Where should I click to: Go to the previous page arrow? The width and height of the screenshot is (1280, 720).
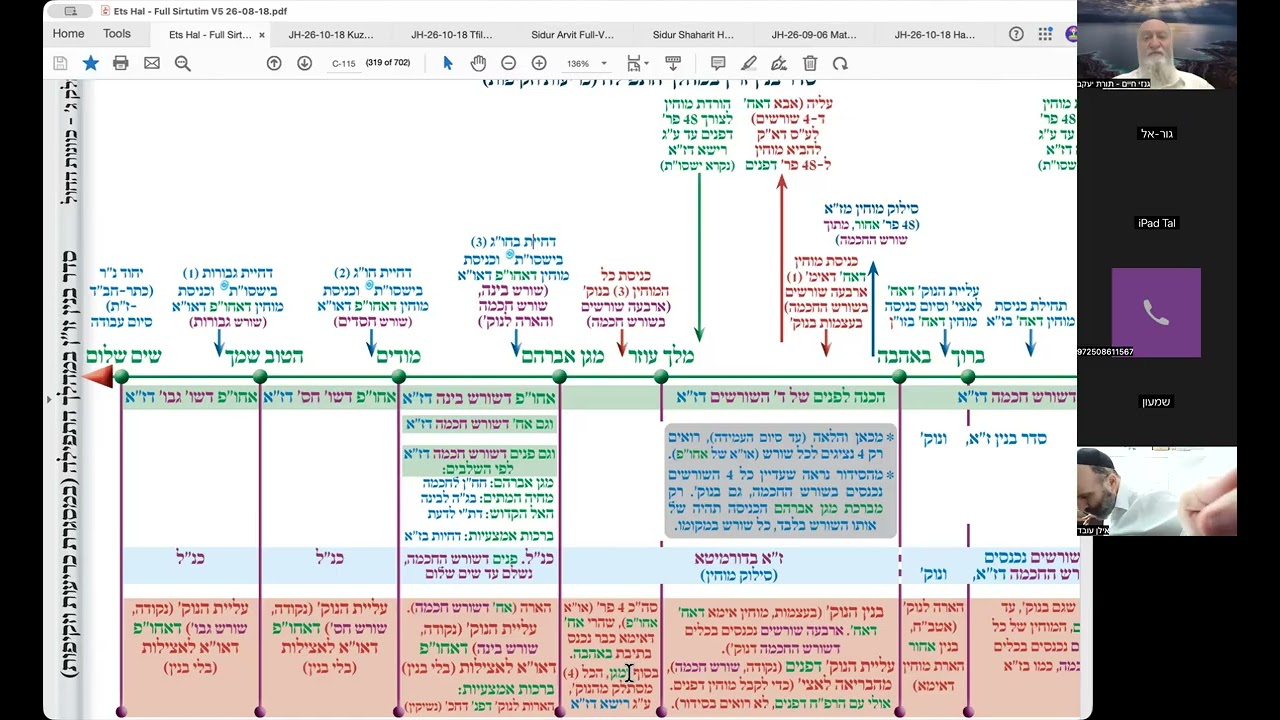(x=274, y=63)
